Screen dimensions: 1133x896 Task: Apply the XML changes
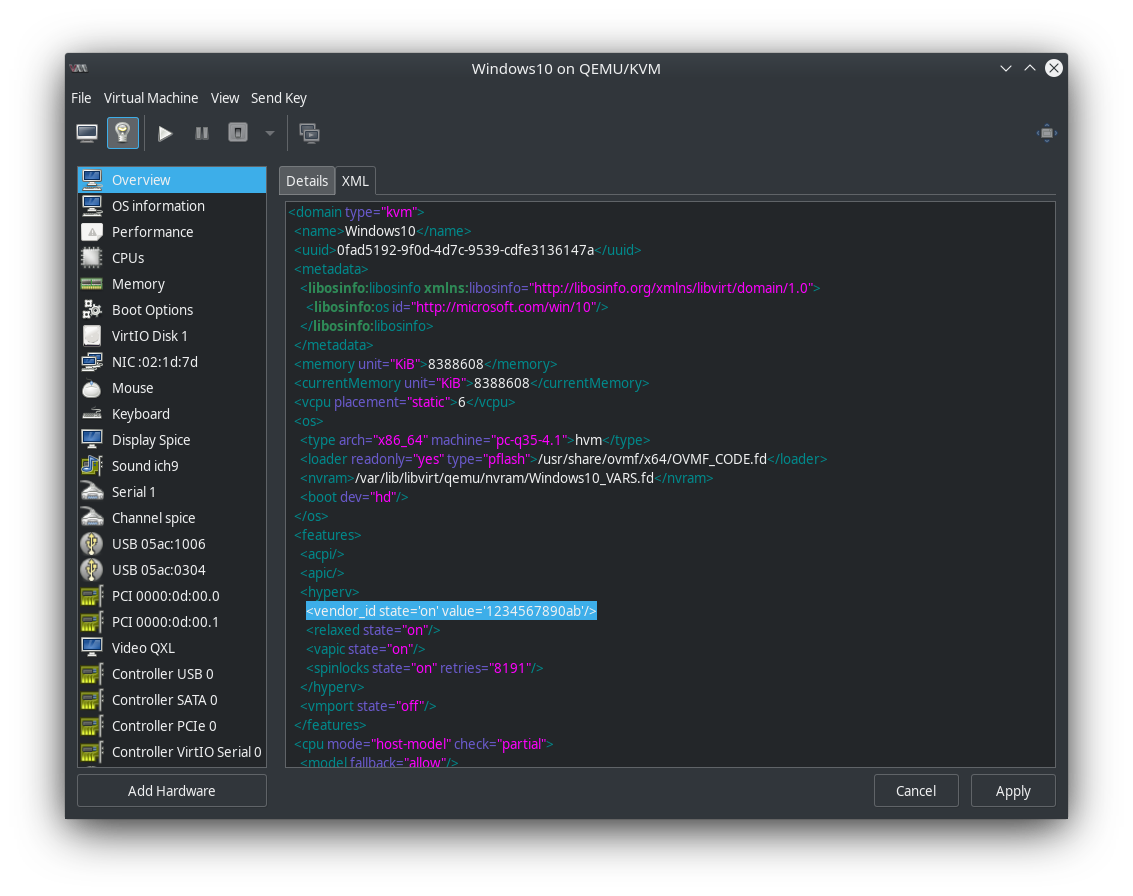pos(1013,791)
